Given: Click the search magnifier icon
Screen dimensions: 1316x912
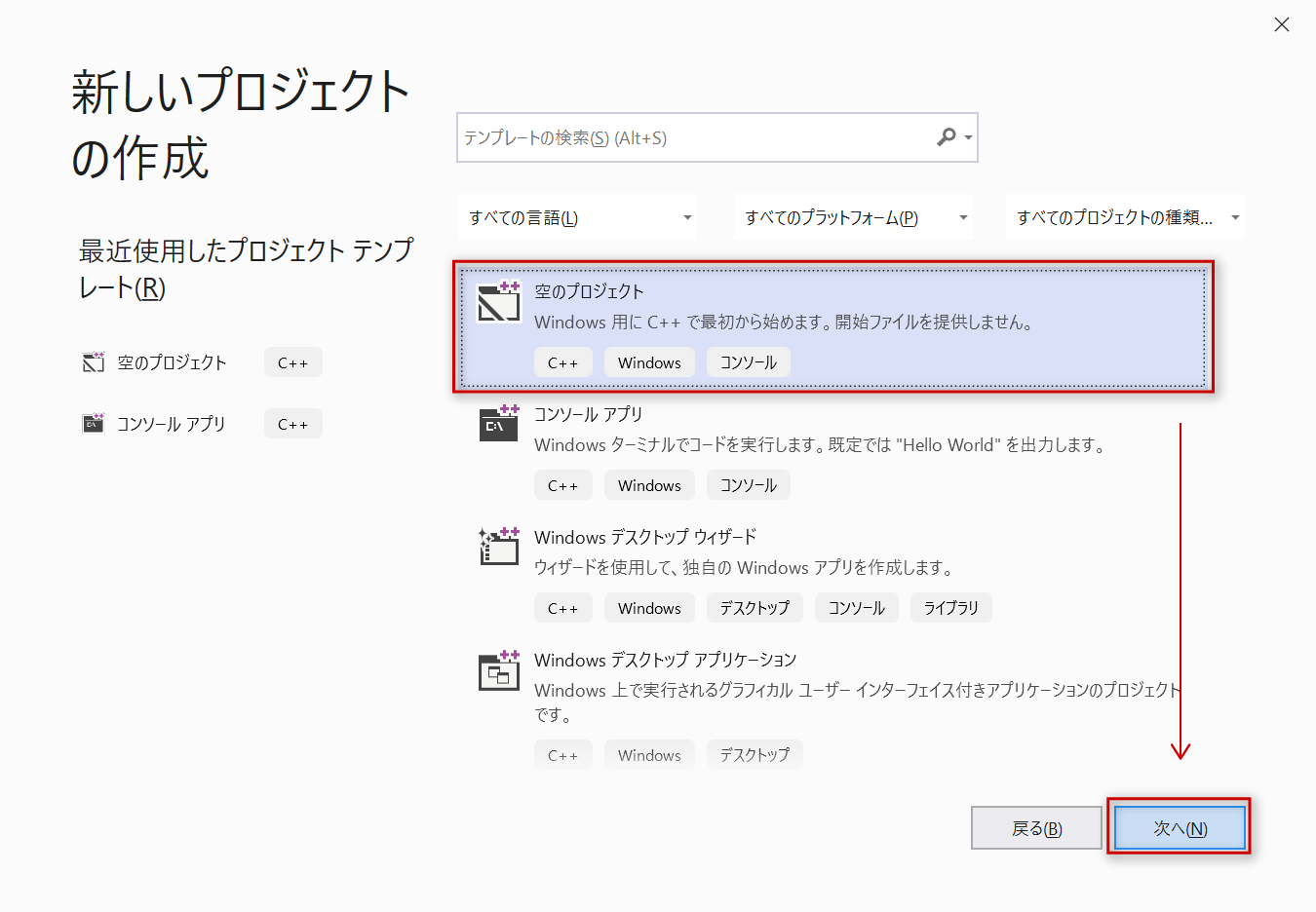Looking at the screenshot, I should click(946, 137).
